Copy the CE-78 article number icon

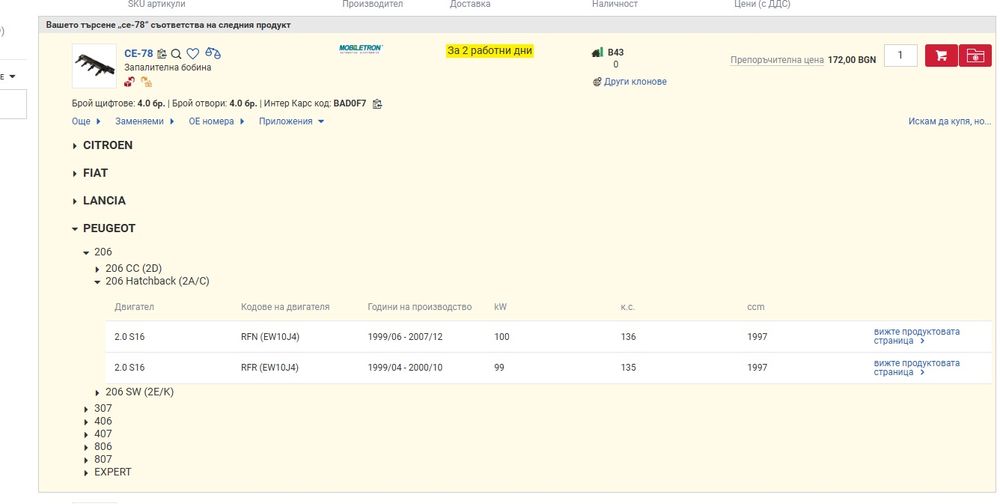pos(162,54)
